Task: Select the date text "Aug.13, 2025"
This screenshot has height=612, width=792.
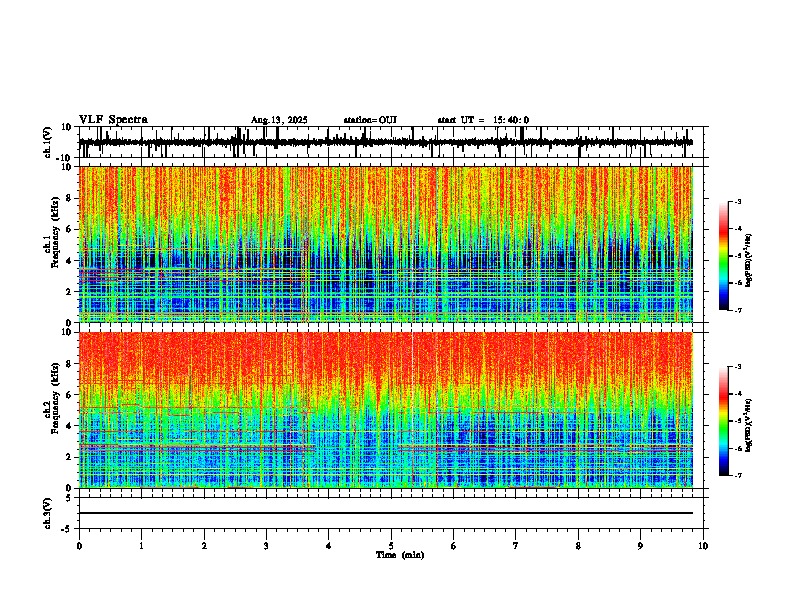Action: [x=279, y=120]
